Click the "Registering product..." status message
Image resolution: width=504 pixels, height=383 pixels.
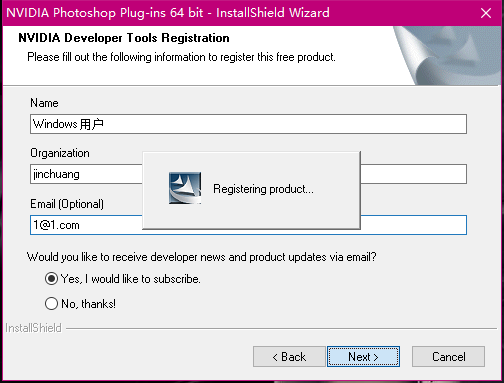click(x=263, y=189)
